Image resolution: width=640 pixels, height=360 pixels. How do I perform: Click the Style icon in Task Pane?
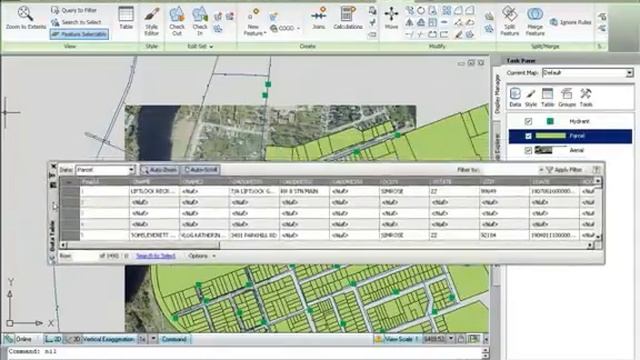tap(531, 98)
